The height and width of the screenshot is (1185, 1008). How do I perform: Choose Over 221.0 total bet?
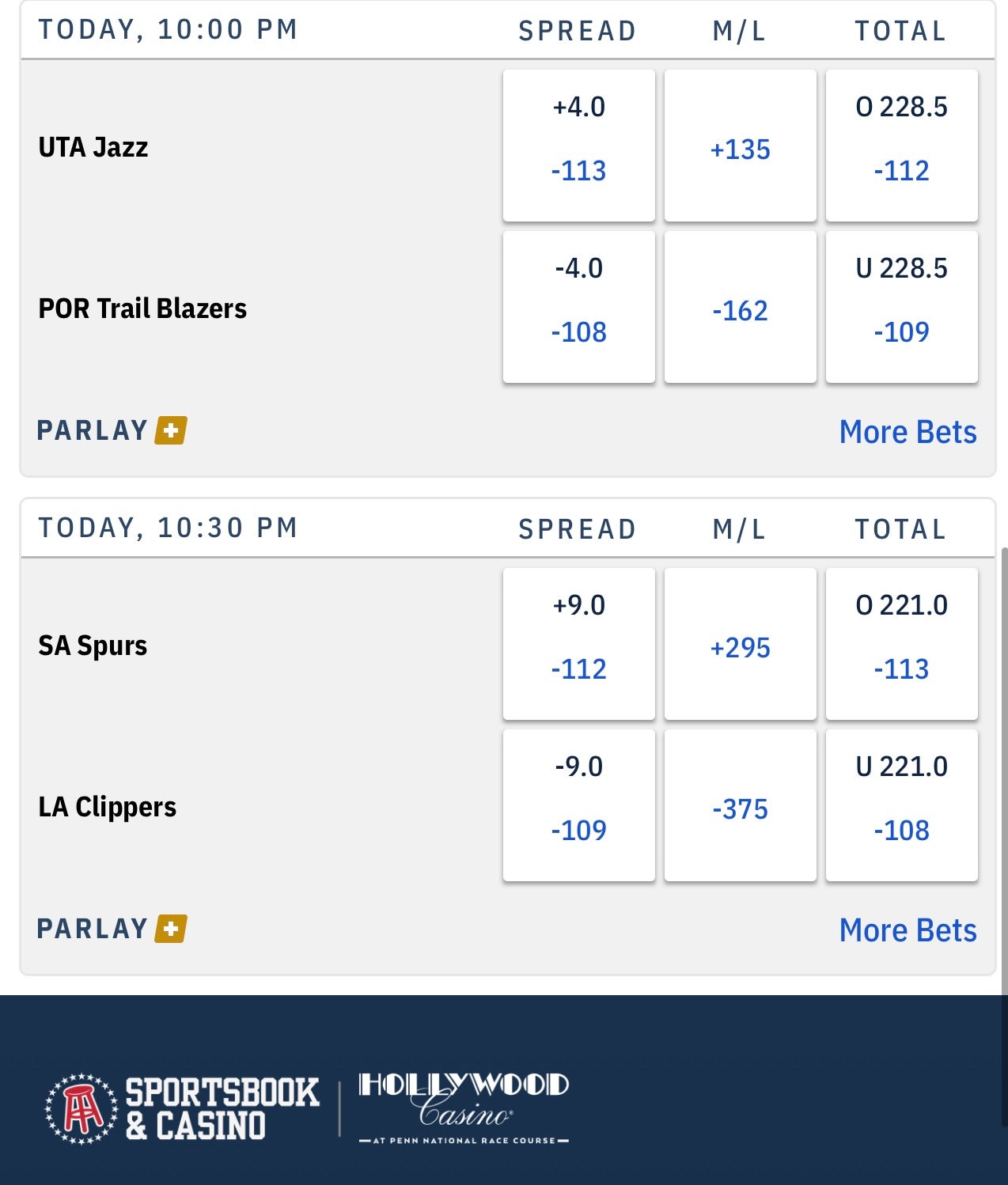902,644
